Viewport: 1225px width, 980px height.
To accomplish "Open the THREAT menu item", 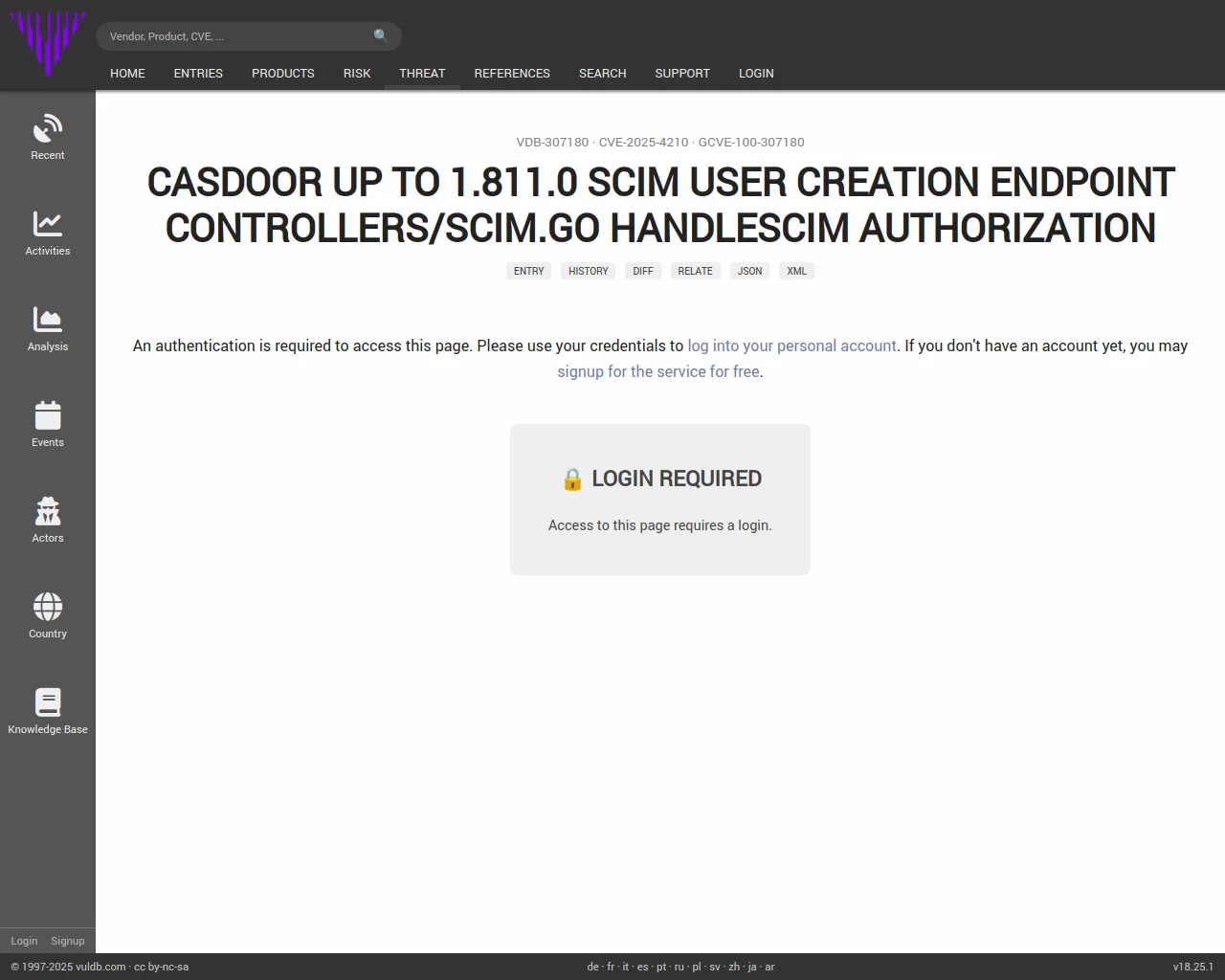I will point(422,73).
